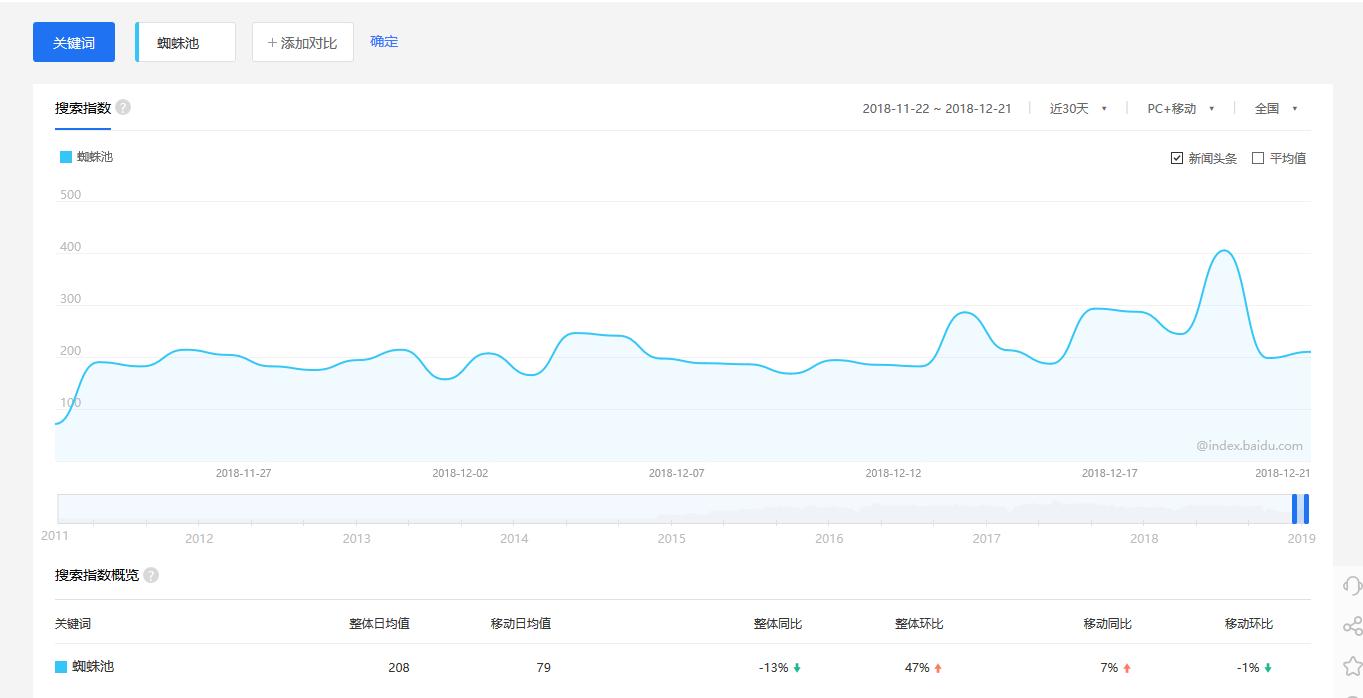Image resolution: width=1363 pixels, height=698 pixels.
Task: Click the 2018-12-07 date label on chart axis
Action: pyautogui.click(x=677, y=473)
